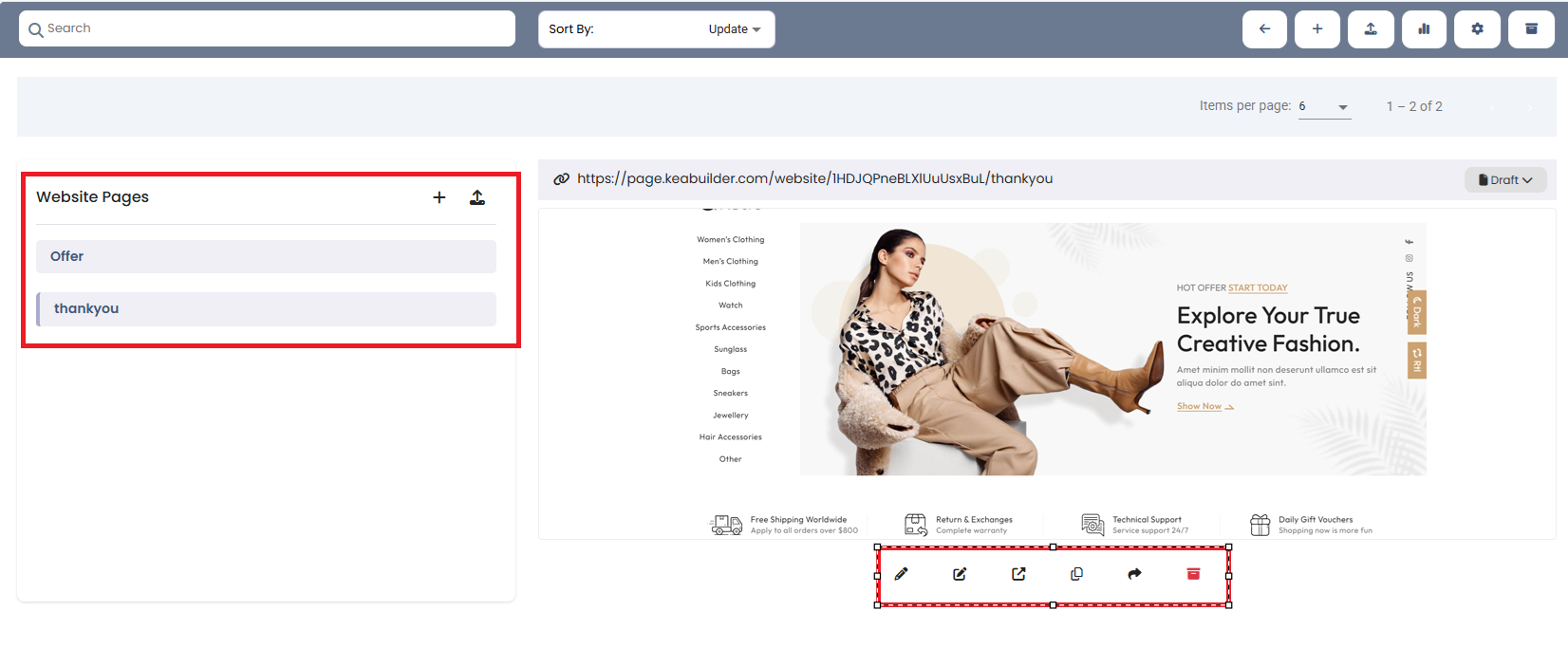Click the square edit icon below preview
Viewport: 1568px width, 648px height.
960,574
